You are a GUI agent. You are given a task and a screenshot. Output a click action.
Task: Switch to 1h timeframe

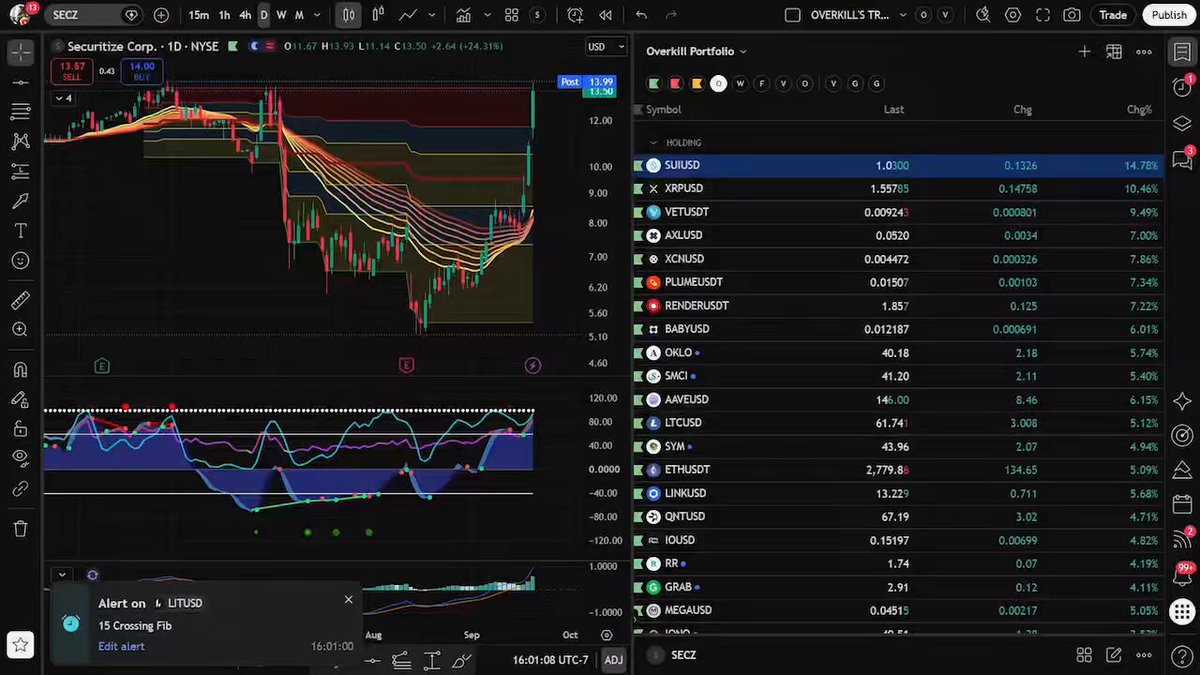point(224,15)
